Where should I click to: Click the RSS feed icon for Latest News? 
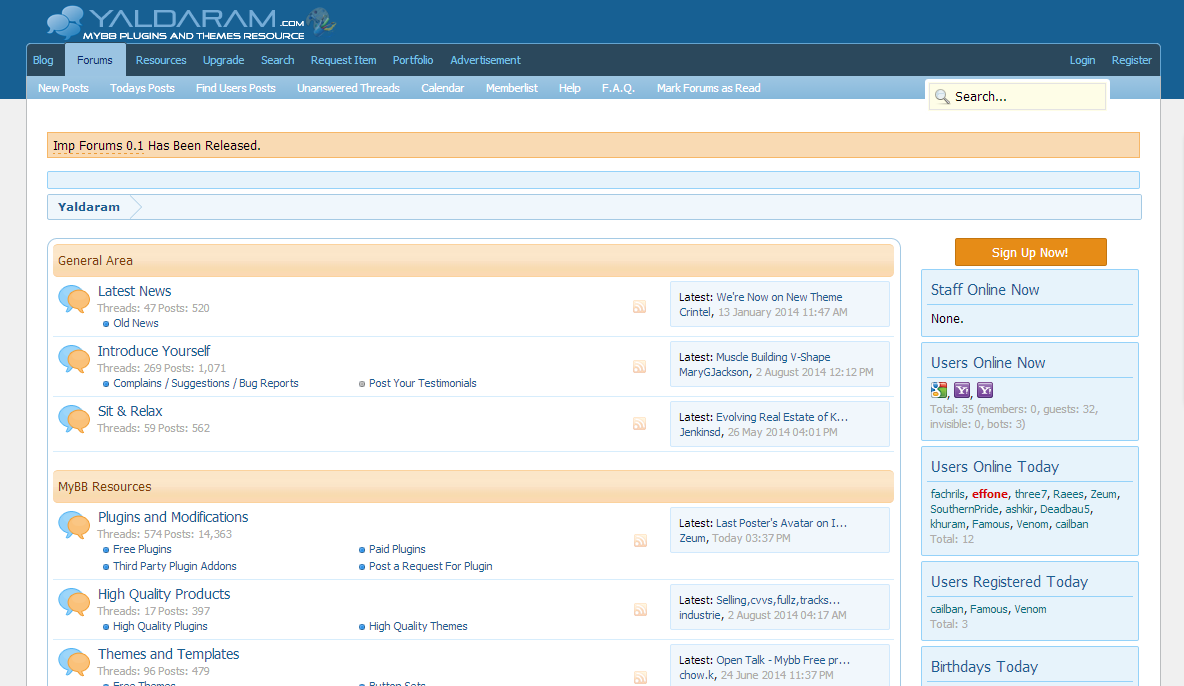point(639,307)
